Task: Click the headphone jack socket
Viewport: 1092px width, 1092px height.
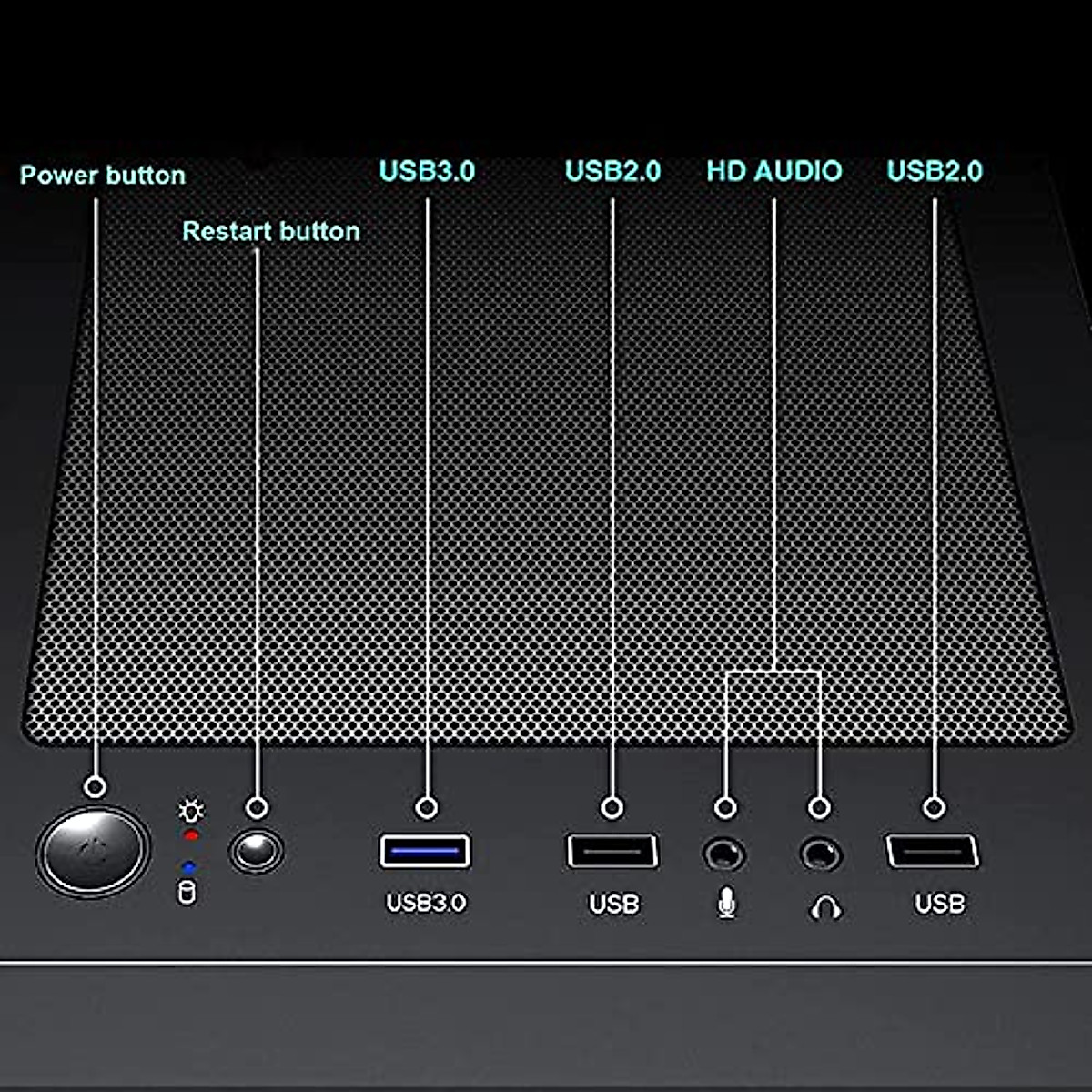Action: (x=821, y=854)
